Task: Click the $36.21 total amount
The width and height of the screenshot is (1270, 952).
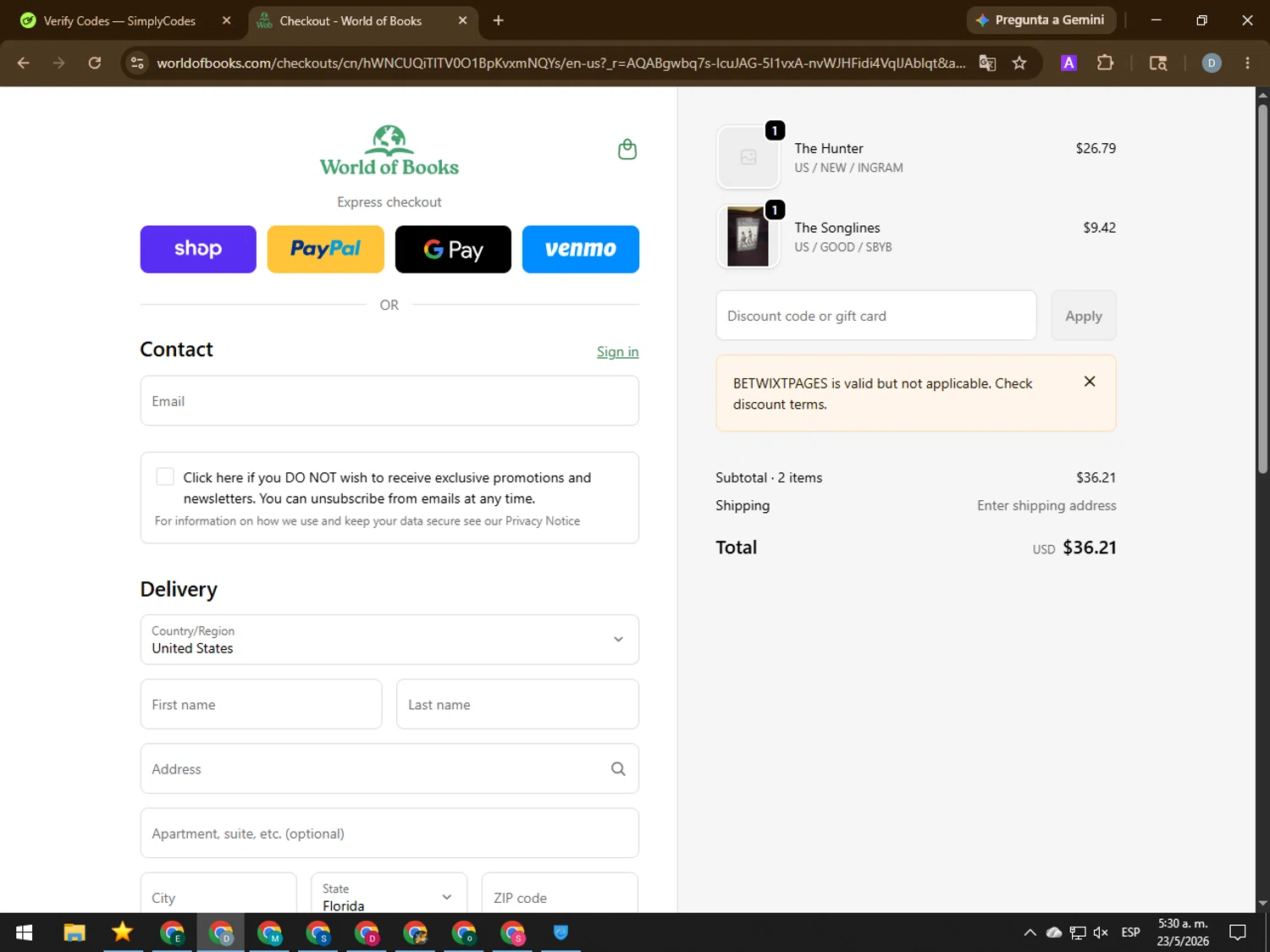Action: (1090, 548)
